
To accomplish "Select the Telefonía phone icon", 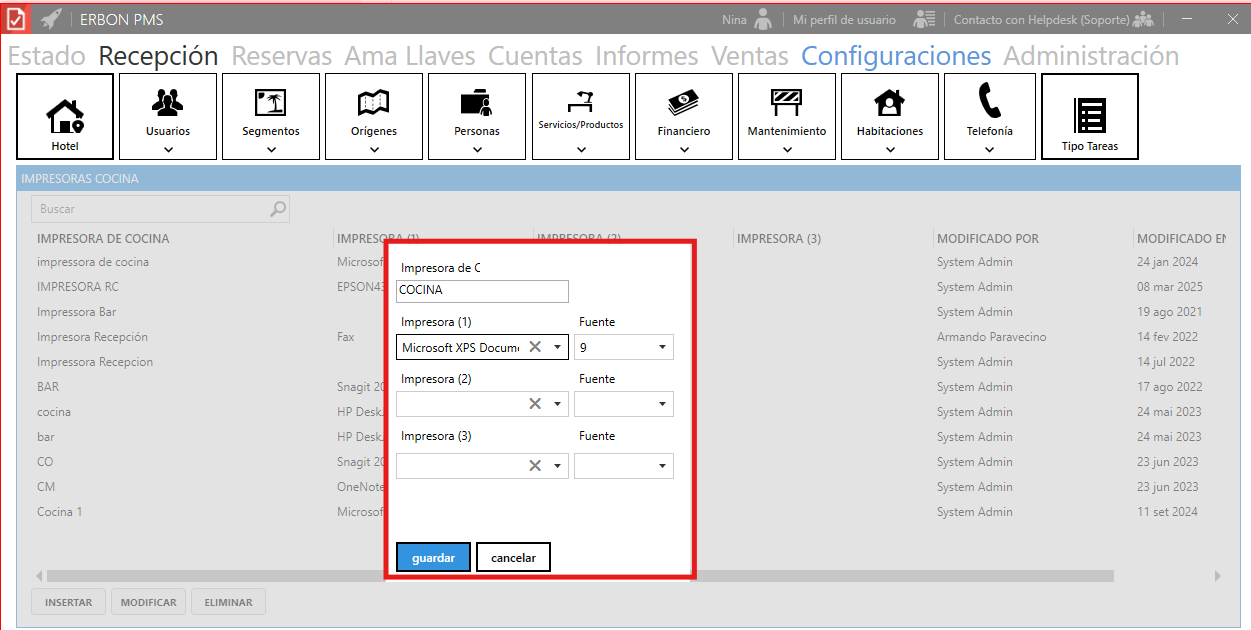I will point(989,102).
